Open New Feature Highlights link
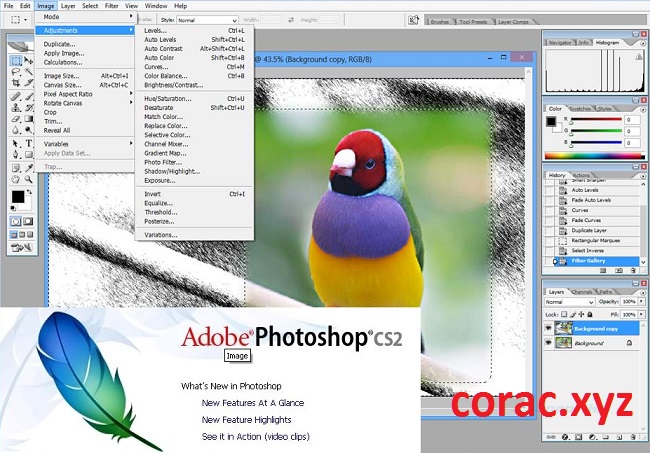This screenshot has width=650, height=453. pyautogui.click(x=247, y=420)
